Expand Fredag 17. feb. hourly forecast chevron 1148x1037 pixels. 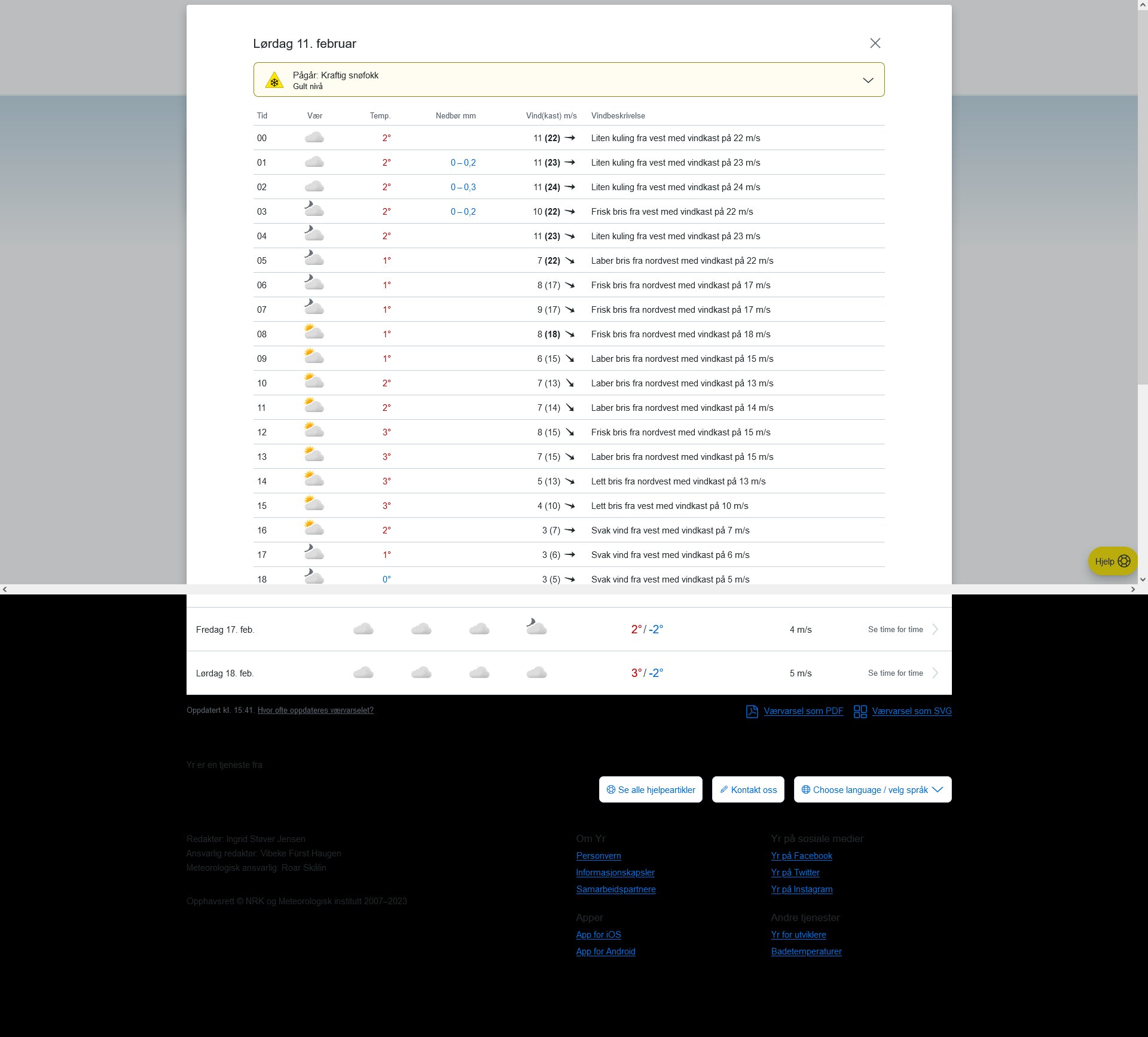[935, 629]
